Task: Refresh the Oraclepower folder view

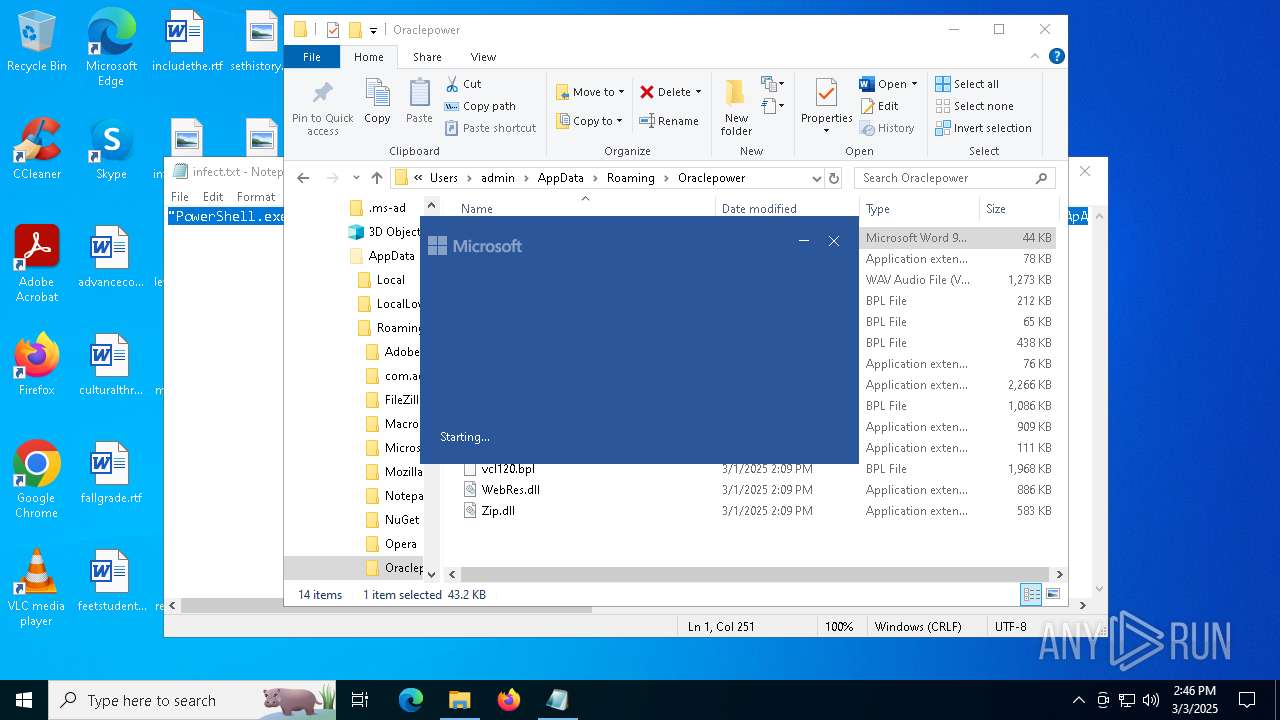Action: [834, 178]
